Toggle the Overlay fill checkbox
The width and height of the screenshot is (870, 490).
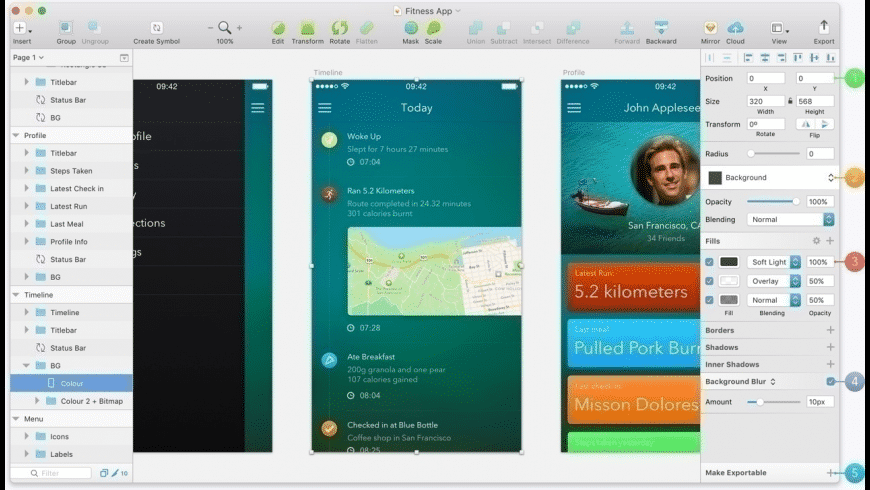(x=709, y=281)
